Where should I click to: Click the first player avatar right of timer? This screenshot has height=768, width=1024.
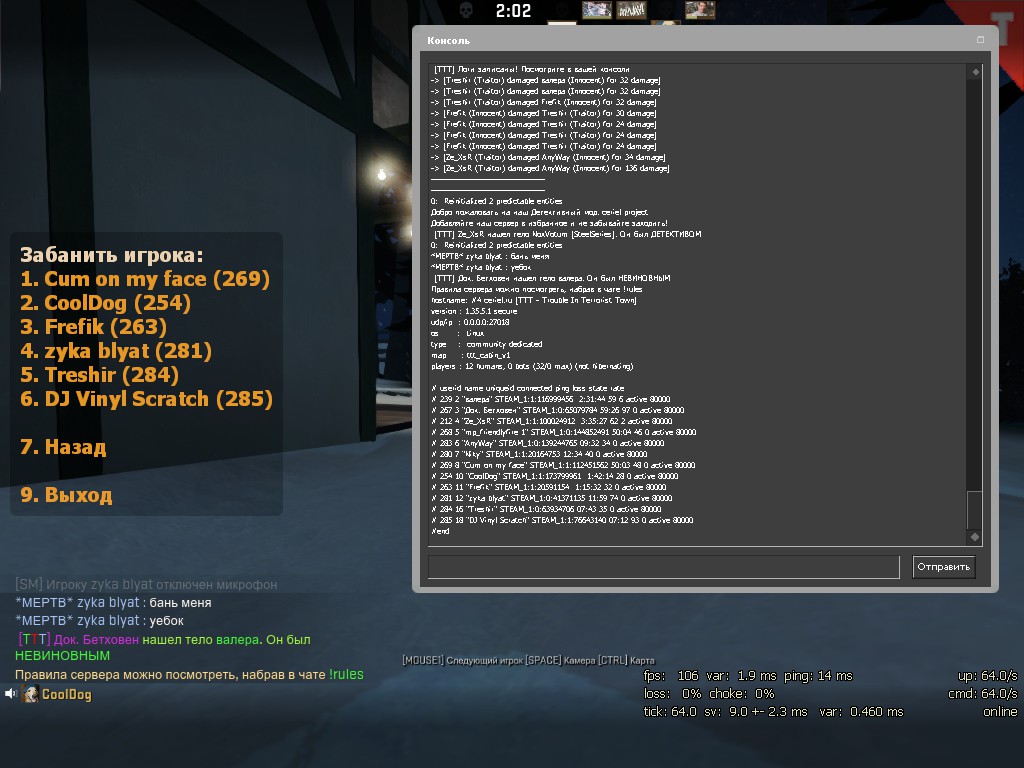(x=596, y=10)
